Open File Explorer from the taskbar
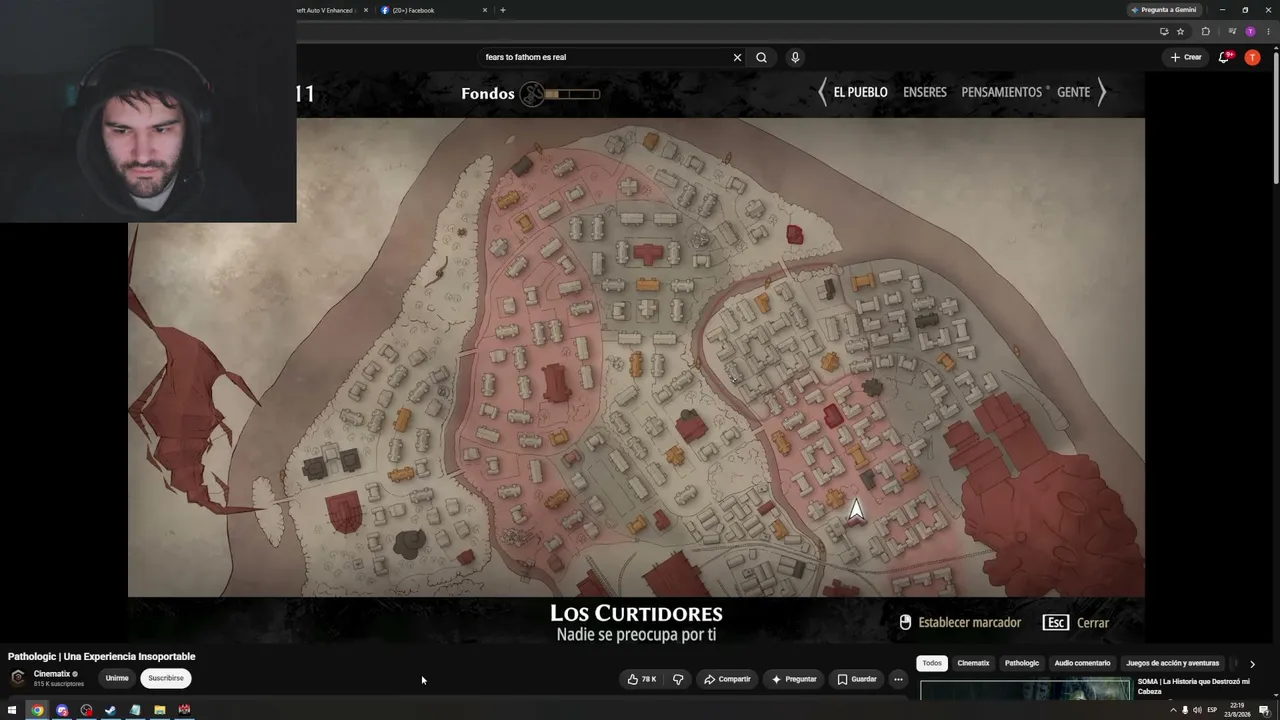The height and width of the screenshot is (720, 1280). click(x=159, y=710)
